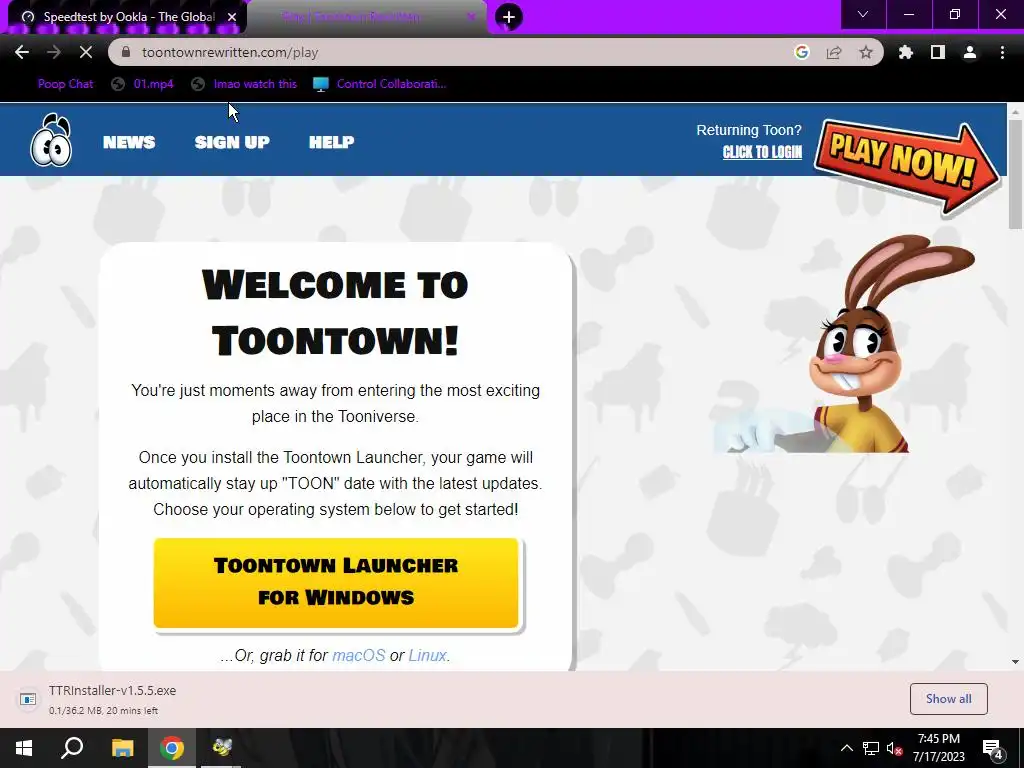Open Windows search from the taskbar
The height and width of the screenshot is (768, 1024).
[72, 748]
